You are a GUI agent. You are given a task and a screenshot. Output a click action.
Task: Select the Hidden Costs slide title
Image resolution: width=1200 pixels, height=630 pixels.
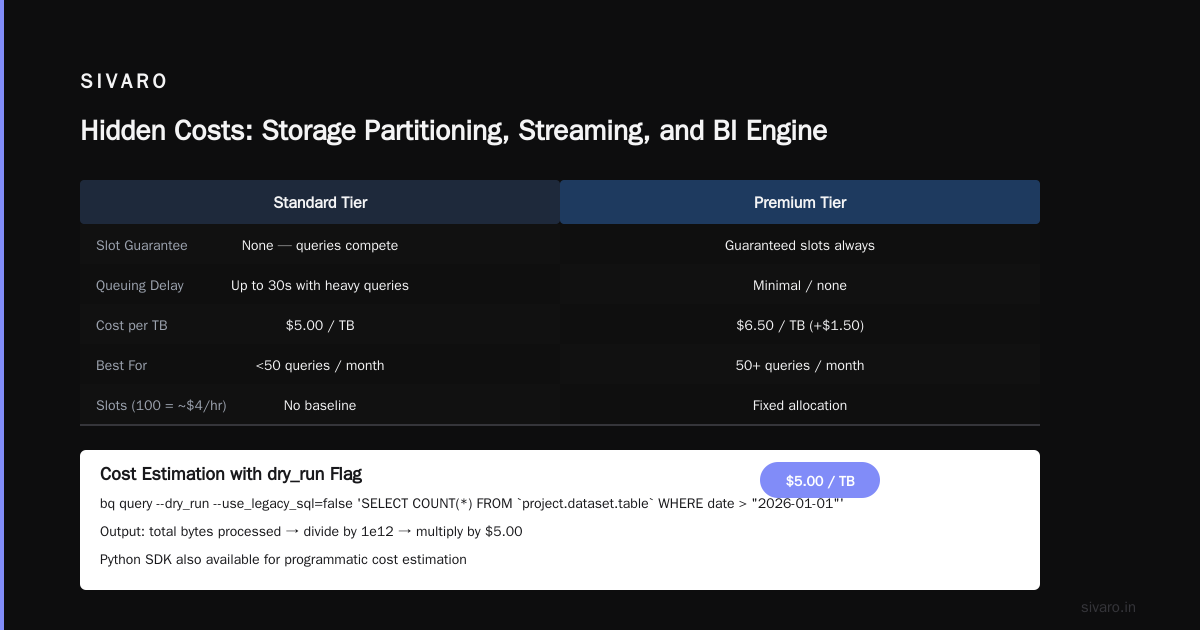[x=454, y=130]
